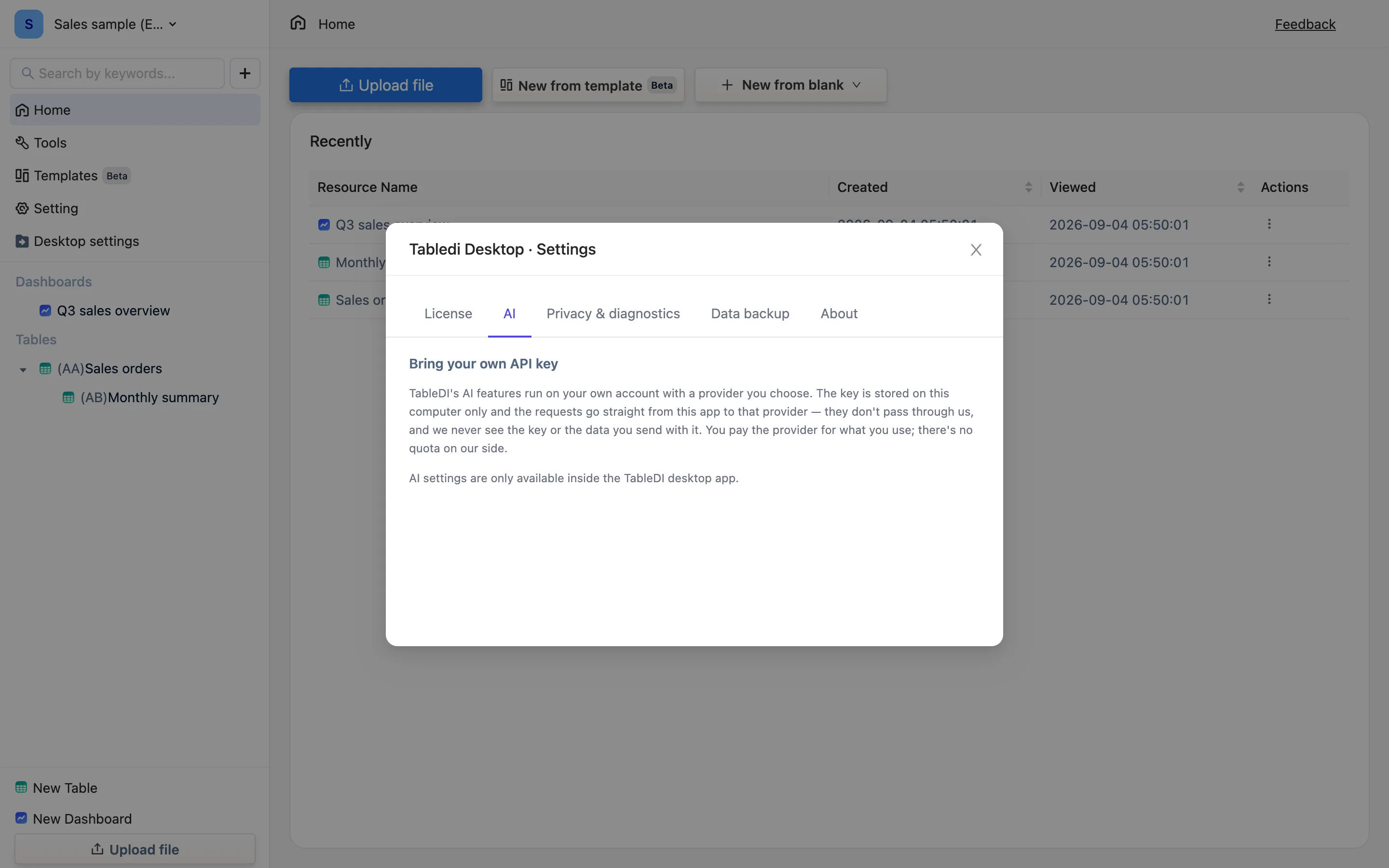The width and height of the screenshot is (1389, 868).
Task: Switch to the License tab
Action: (x=448, y=313)
